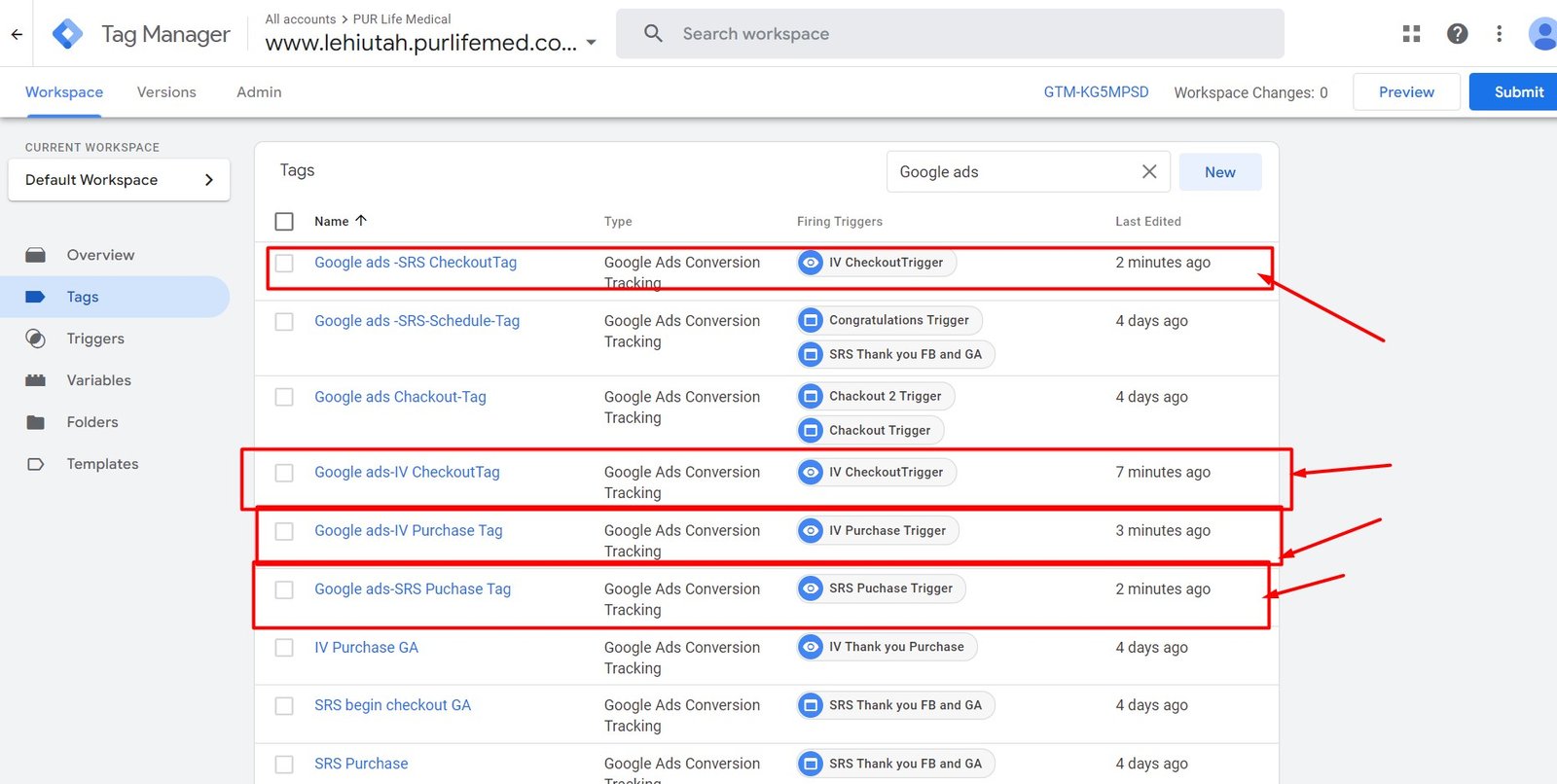Click the eye icon of IV Purchase Trigger
1557x784 pixels.
click(811, 530)
